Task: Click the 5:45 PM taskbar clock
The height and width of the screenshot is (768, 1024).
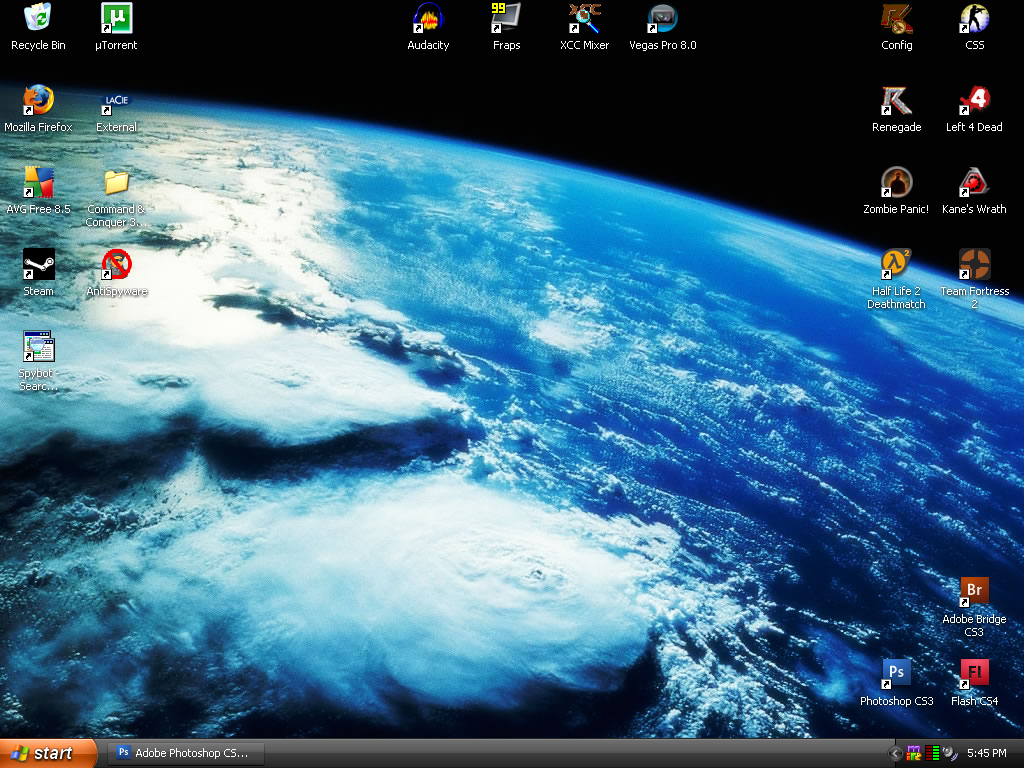Action: click(x=986, y=753)
